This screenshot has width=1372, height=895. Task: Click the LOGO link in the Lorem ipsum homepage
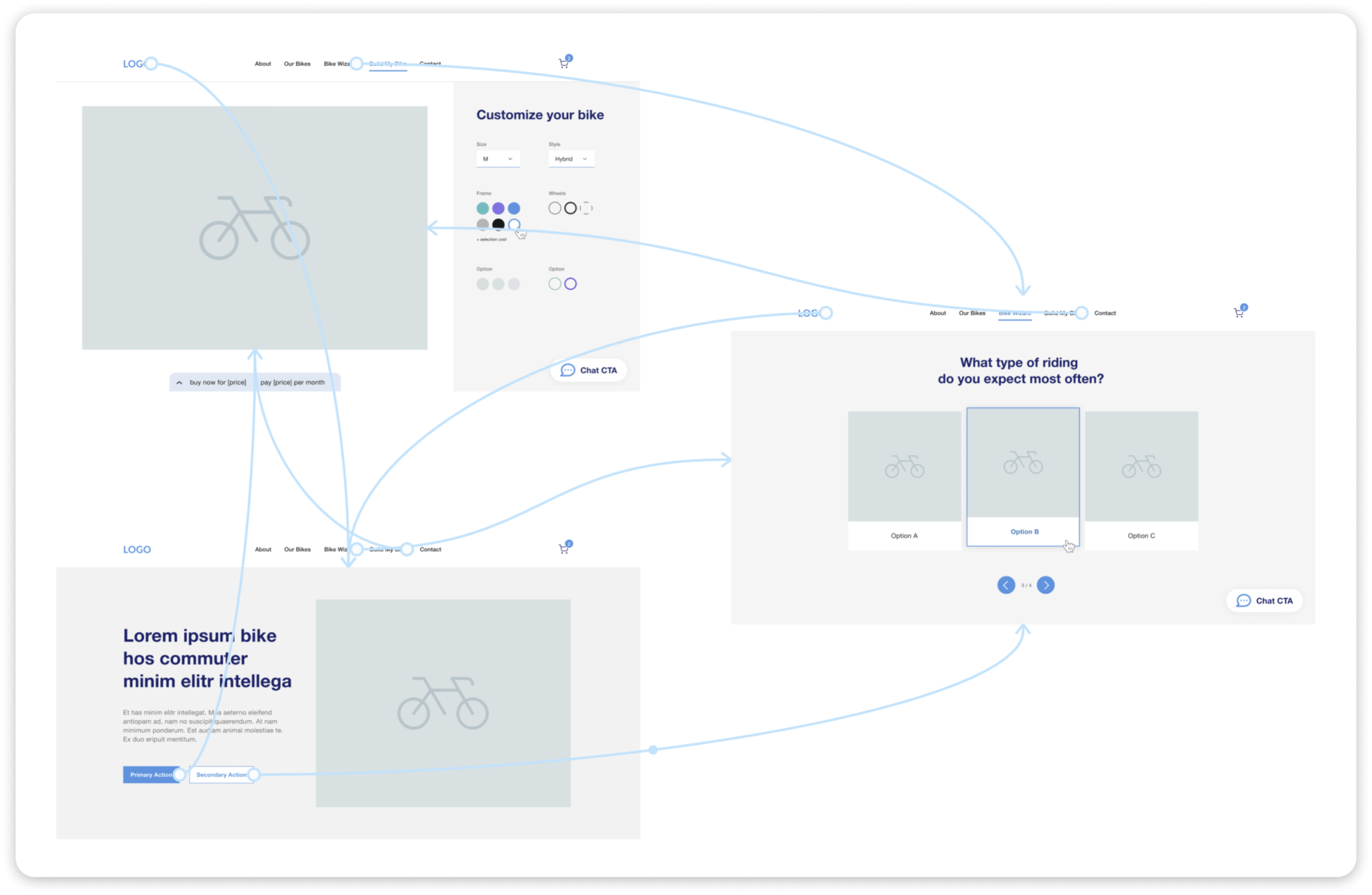point(137,549)
